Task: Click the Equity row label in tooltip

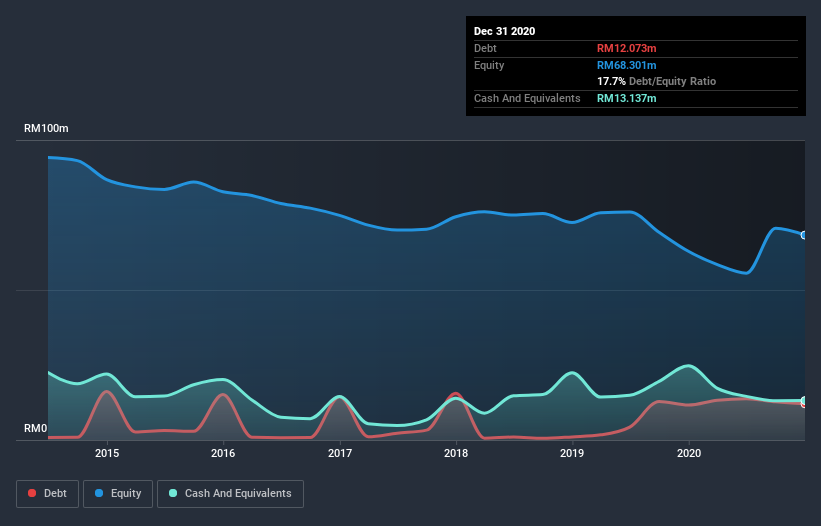Action: click(489, 65)
